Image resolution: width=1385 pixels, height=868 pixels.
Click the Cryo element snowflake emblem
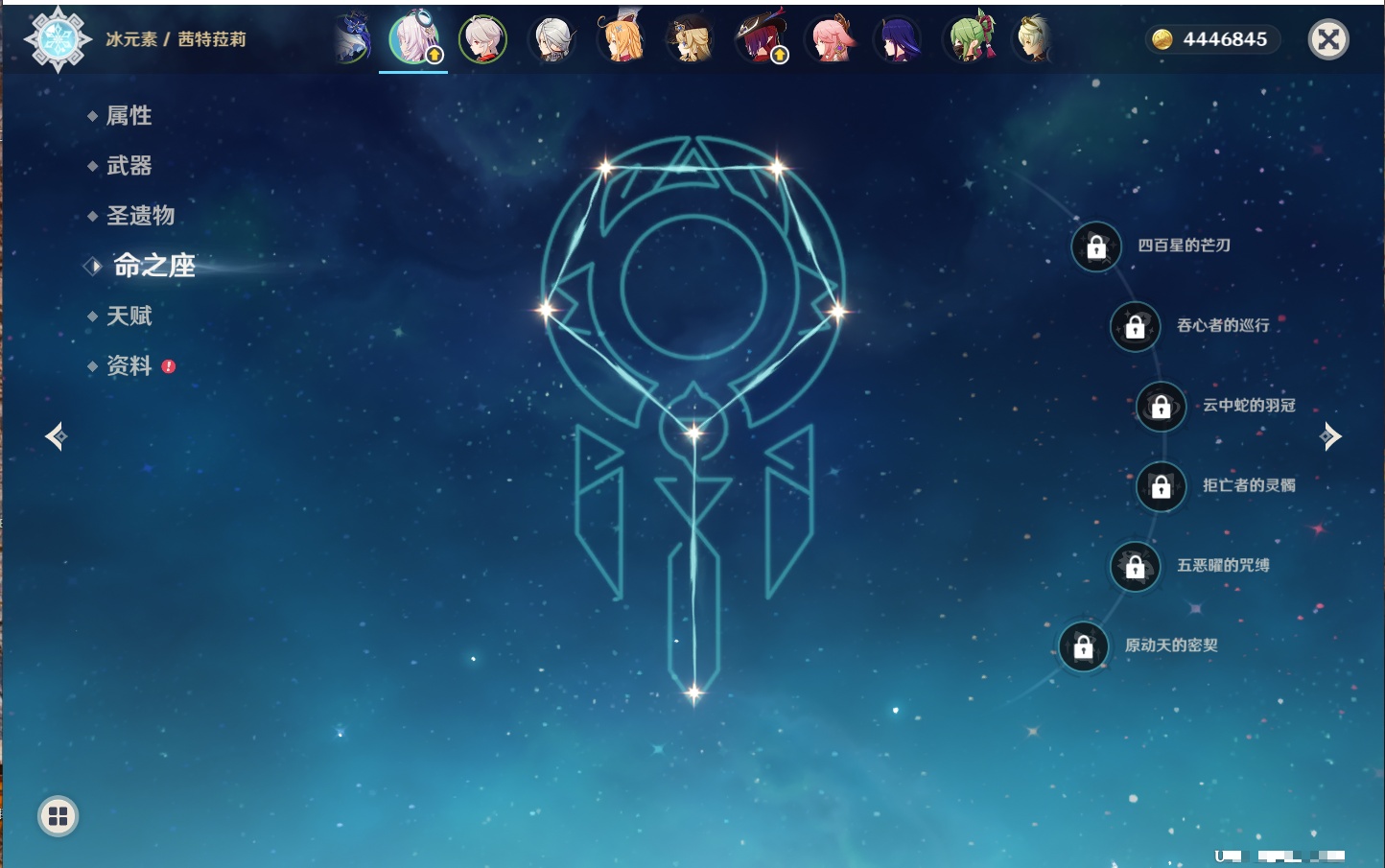coord(57,39)
